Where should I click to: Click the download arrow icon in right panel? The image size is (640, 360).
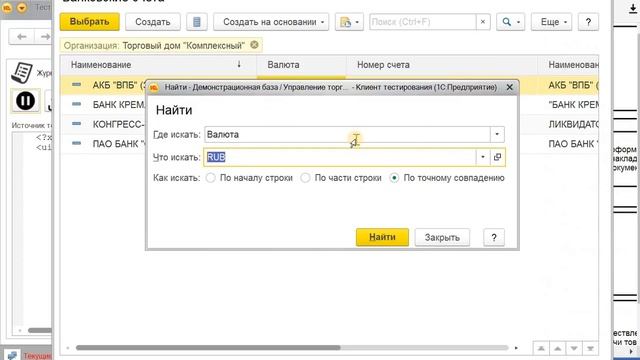tap(633, 9)
